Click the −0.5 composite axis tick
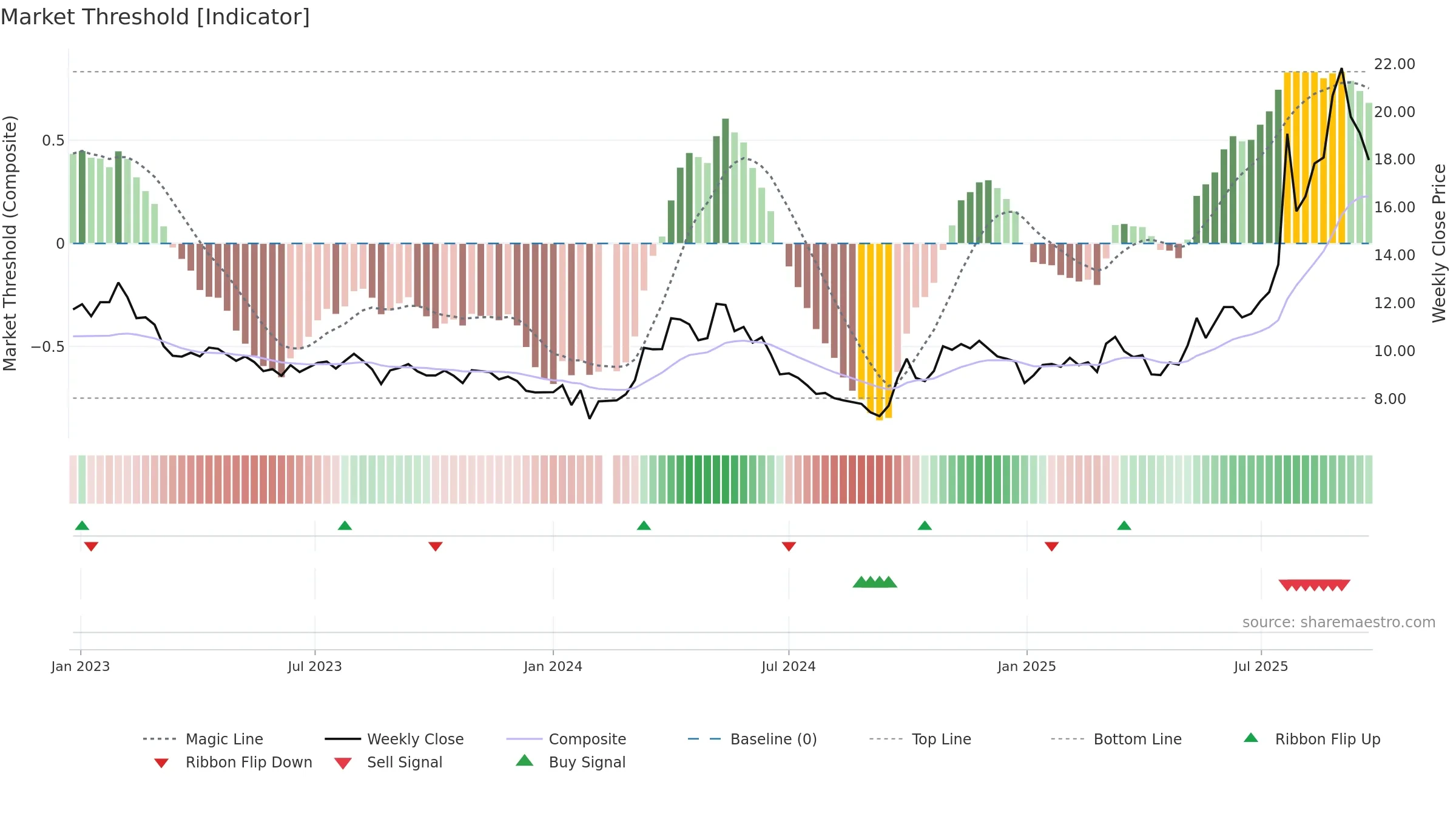Image resolution: width=1456 pixels, height=819 pixels. point(47,347)
